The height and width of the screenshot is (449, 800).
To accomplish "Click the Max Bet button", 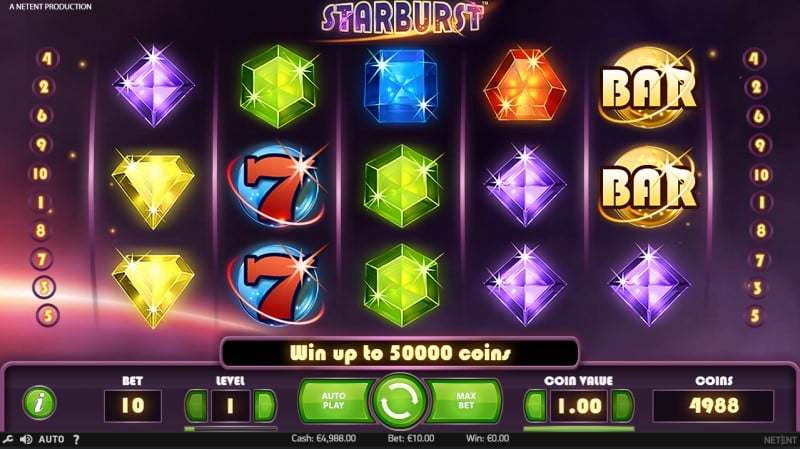I will [x=465, y=401].
